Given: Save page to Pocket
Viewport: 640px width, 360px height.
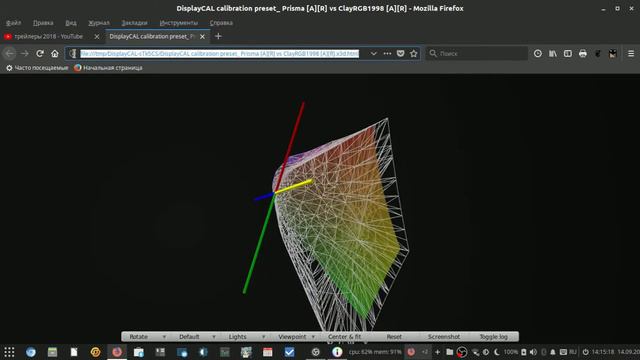Looking at the screenshot, I should (400, 53).
